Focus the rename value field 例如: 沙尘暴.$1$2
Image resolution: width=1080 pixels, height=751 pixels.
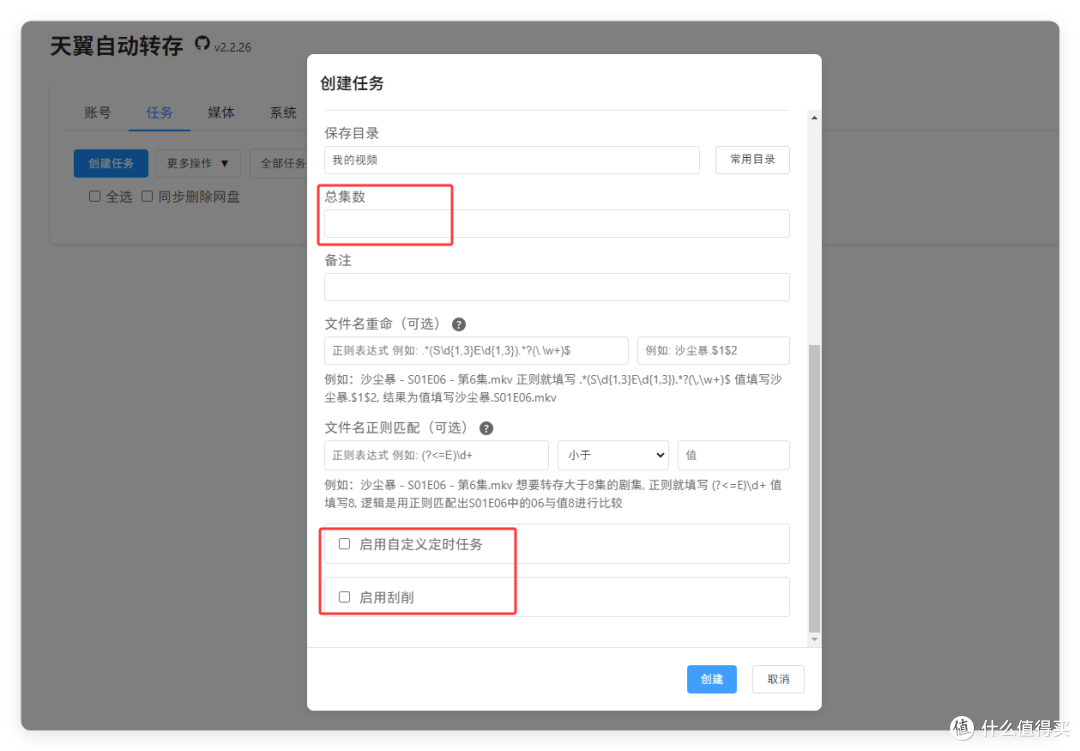pyautogui.click(x=713, y=351)
